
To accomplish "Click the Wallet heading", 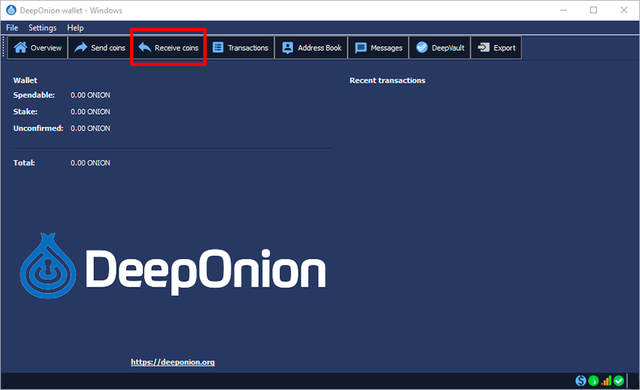I will click(25, 80).
